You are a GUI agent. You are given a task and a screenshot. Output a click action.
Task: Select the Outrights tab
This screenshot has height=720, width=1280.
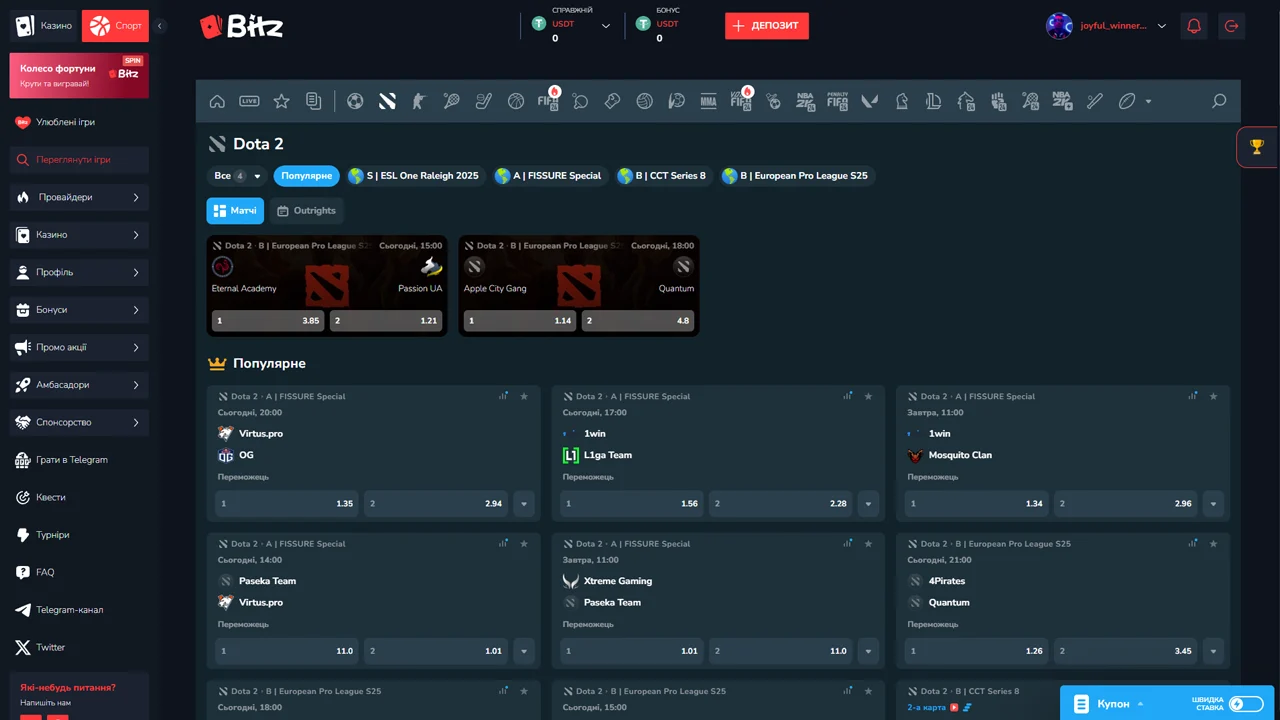[306, 211]
